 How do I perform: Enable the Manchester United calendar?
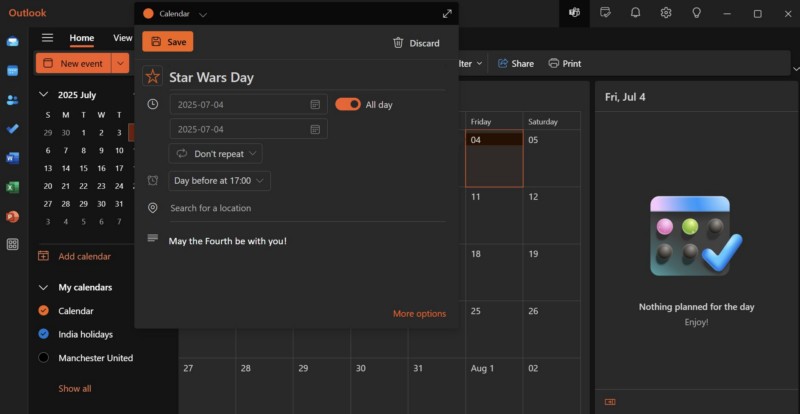point(43,358)
